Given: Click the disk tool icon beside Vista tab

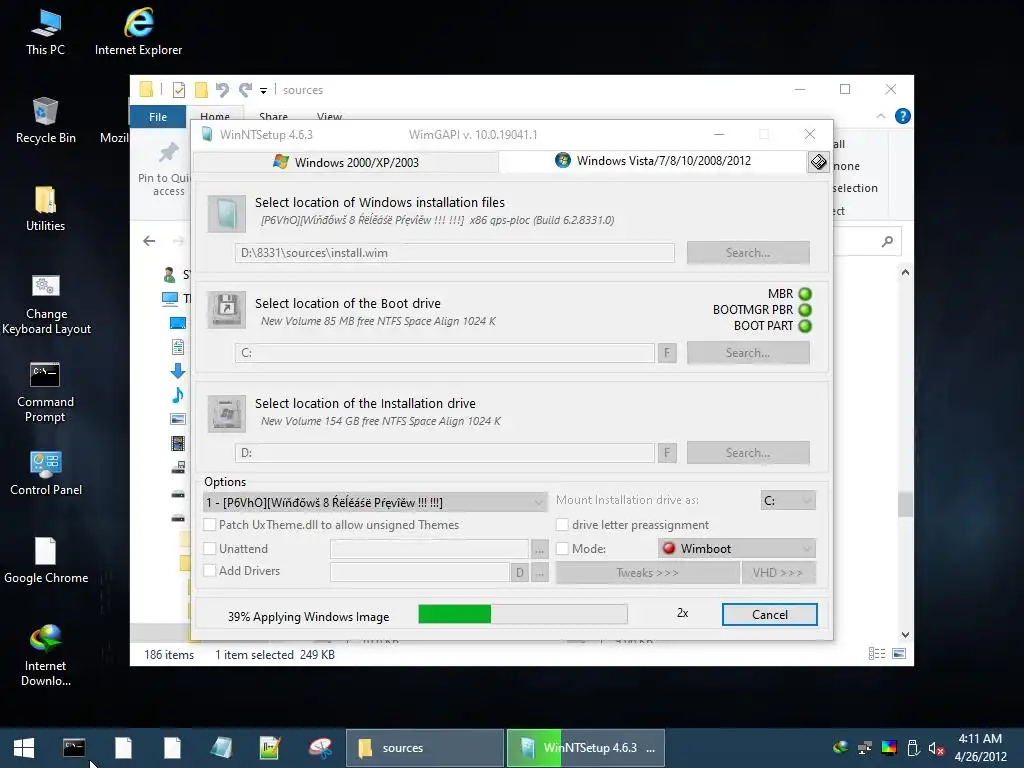Looking at the screenshot, I should coord(818,161).
